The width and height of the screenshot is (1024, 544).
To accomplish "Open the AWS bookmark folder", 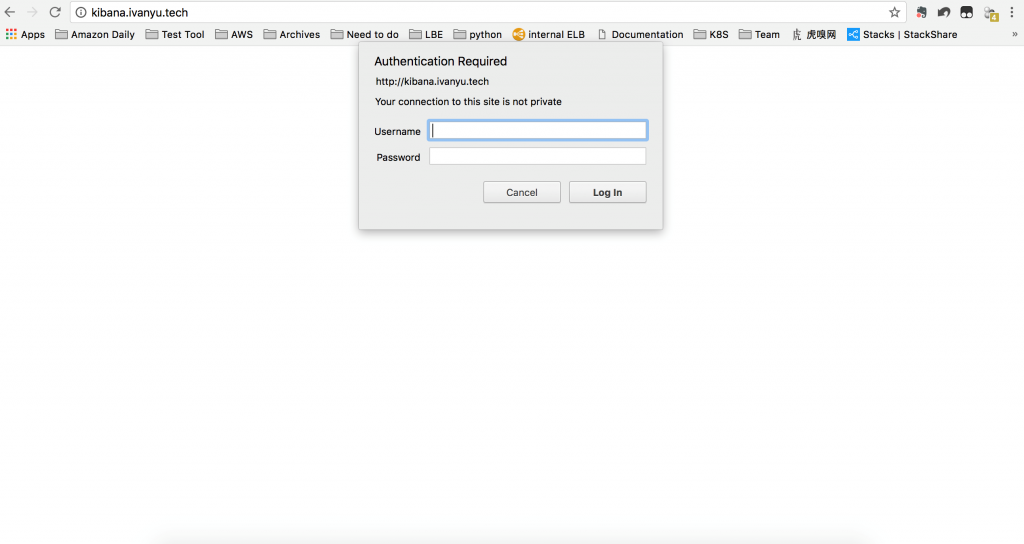I will click(234, 34).
